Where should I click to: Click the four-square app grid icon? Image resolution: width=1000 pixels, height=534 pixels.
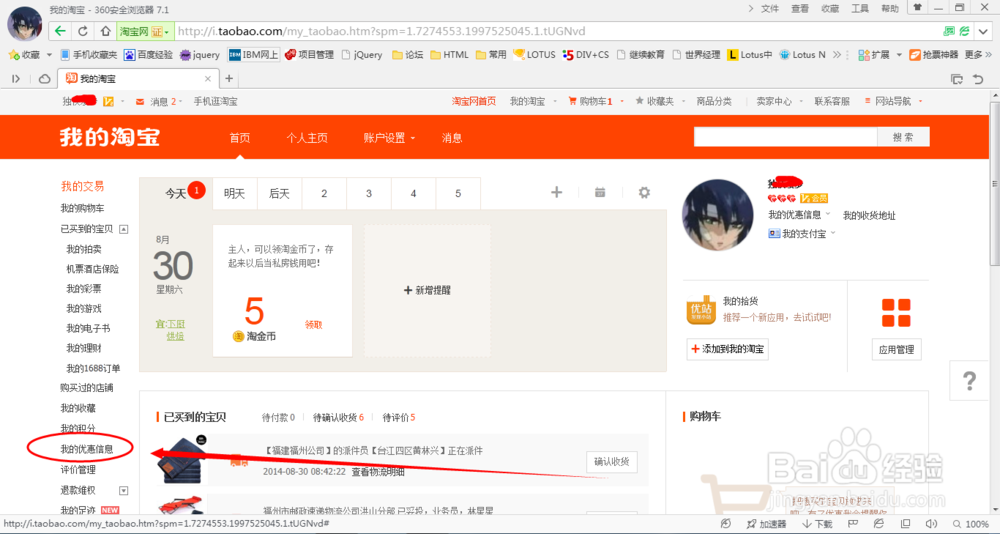click(896, 313)
